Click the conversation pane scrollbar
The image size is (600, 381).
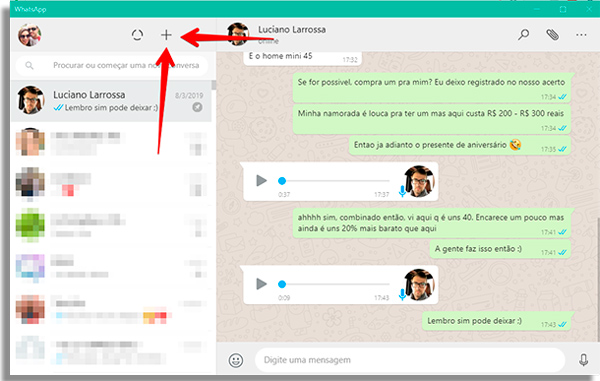[598, 279]
